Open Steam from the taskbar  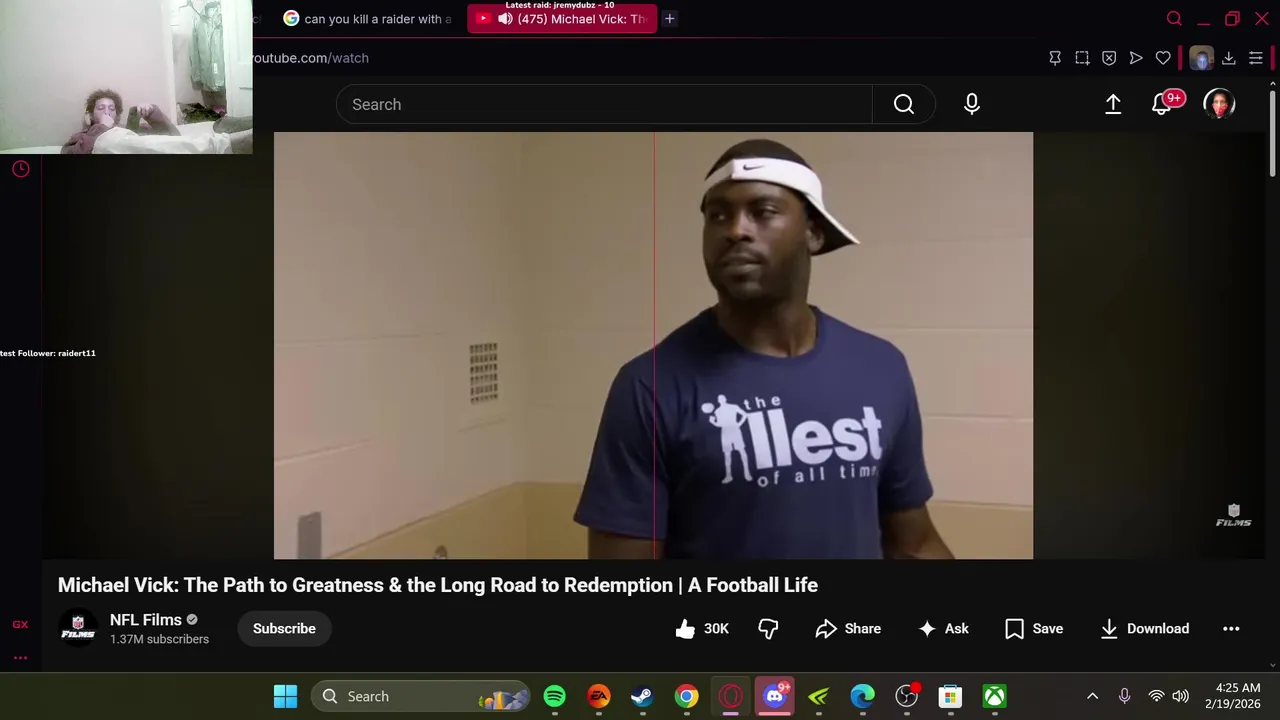point(642,696)
